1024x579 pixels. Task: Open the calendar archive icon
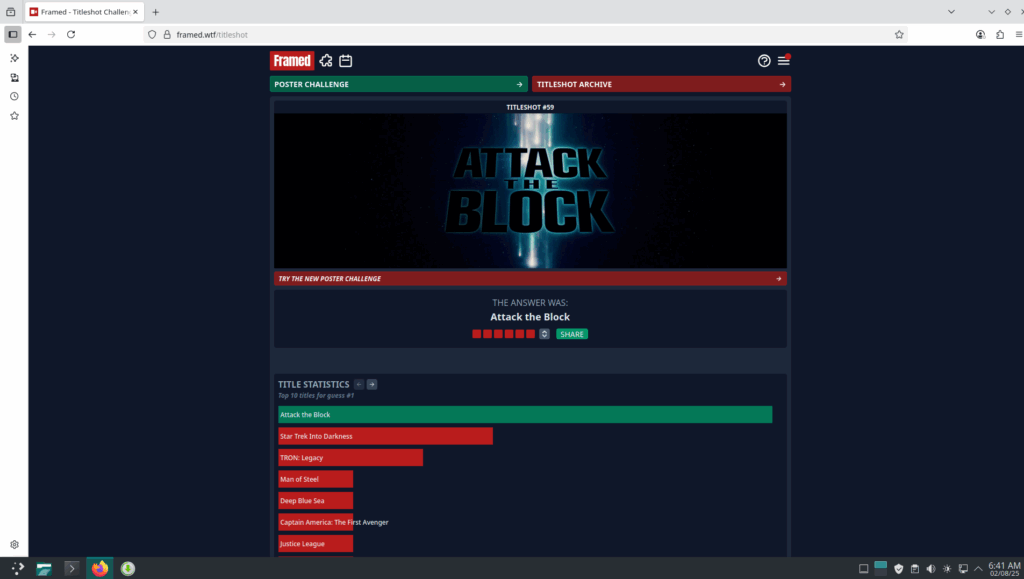[345, 61]
